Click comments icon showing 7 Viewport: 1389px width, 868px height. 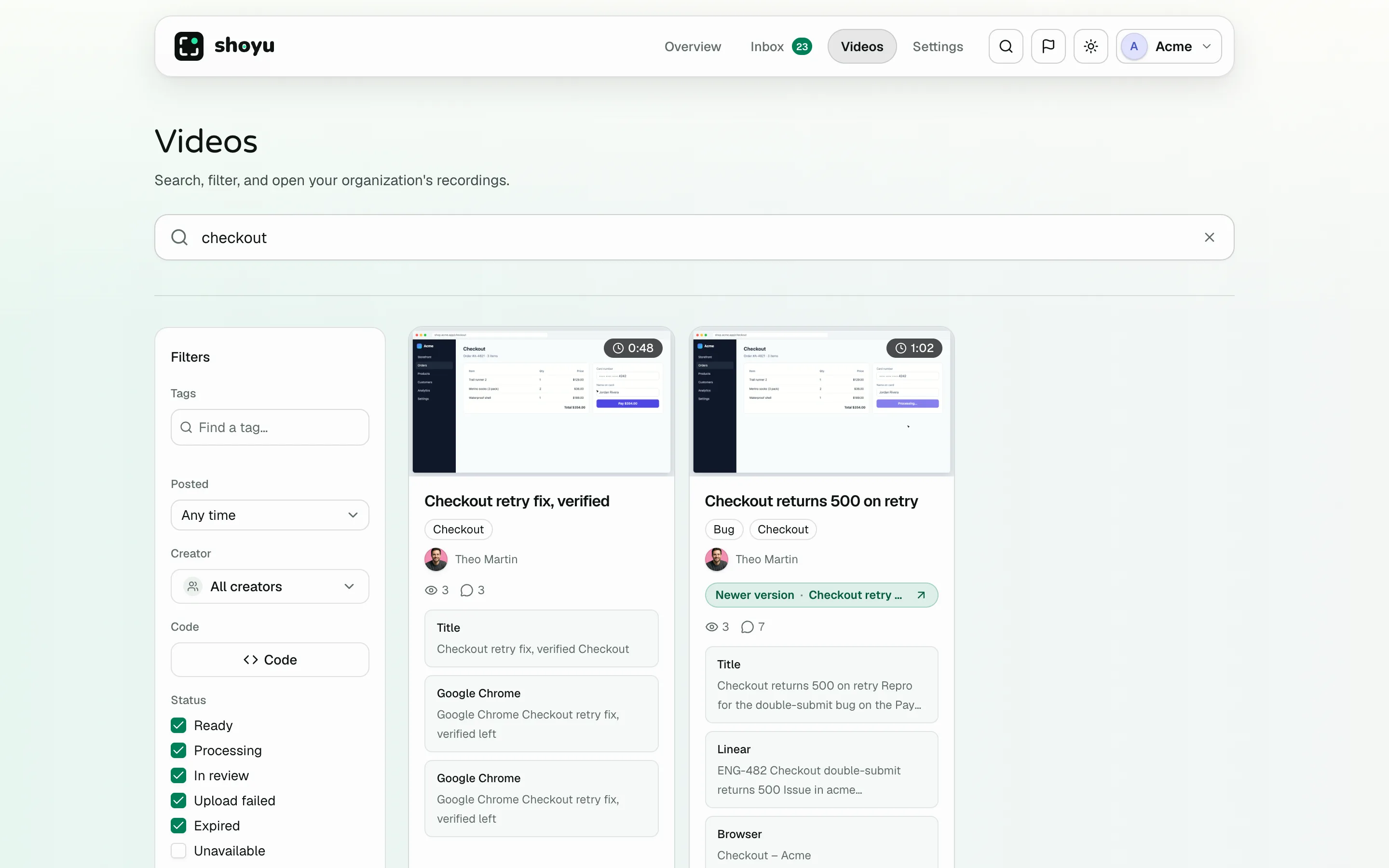coord(747,627)
